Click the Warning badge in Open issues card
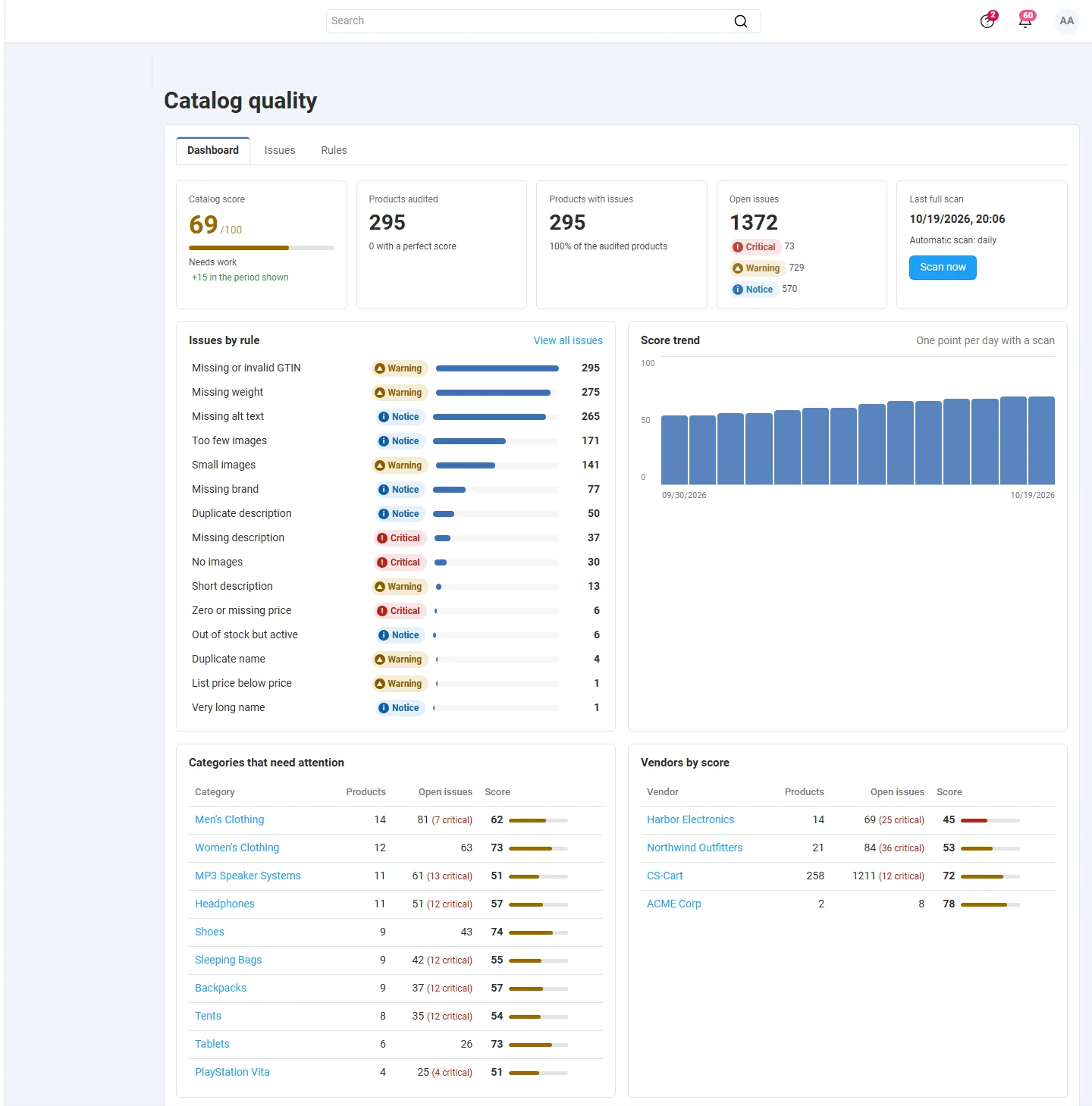The width and height of the screenshot is (1092, 1106). point(756,268)
